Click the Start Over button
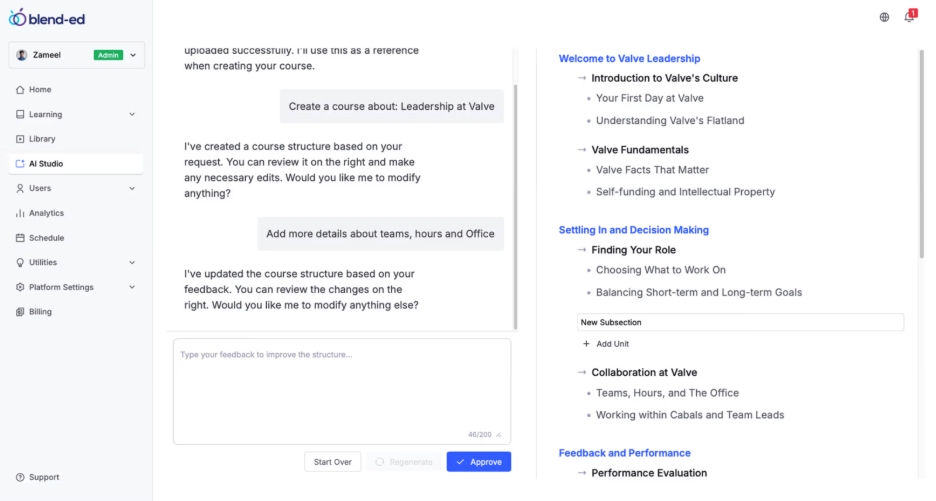936x501 pixels. (x=332, y=462)
